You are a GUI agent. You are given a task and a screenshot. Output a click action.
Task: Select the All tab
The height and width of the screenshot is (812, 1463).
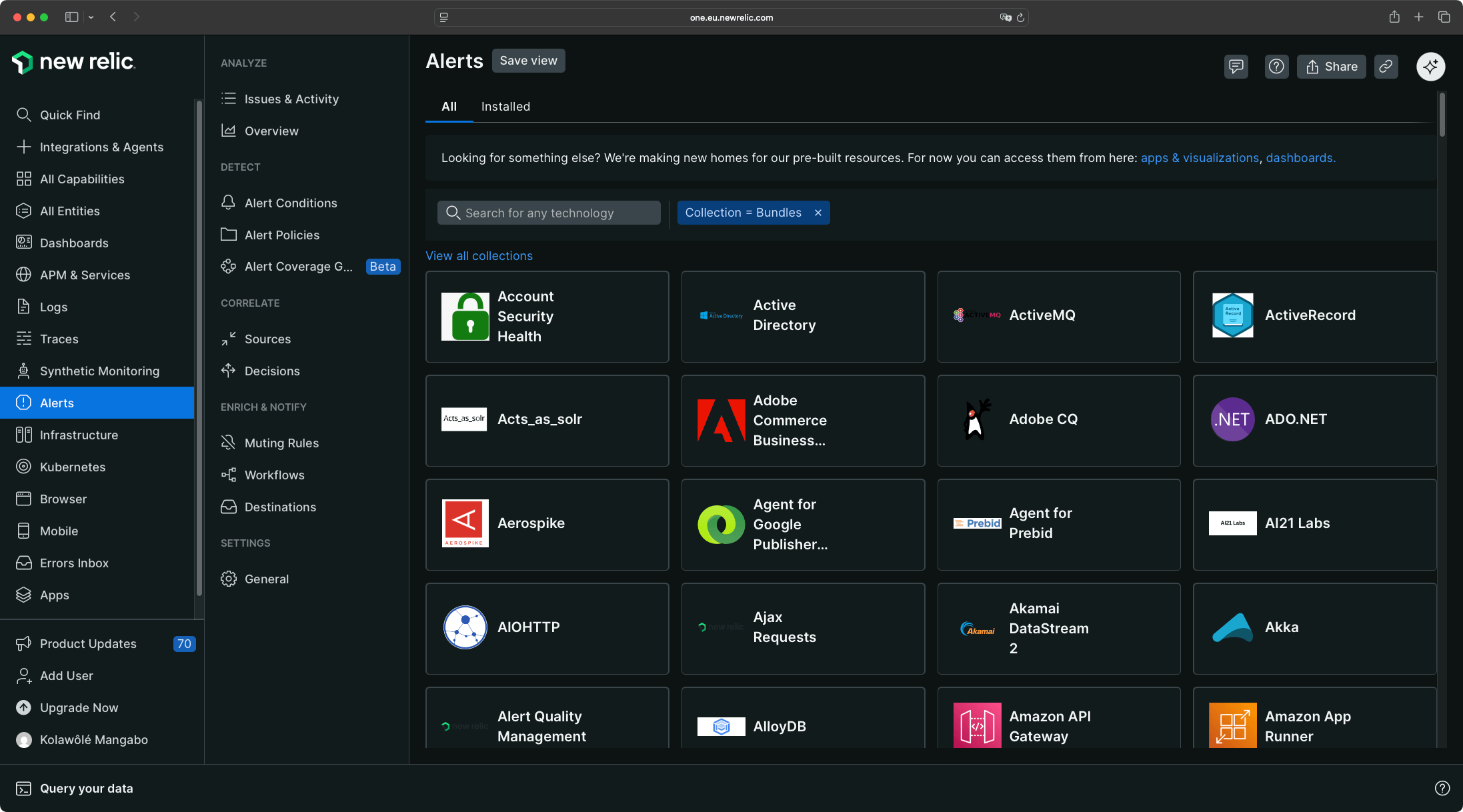449,107
